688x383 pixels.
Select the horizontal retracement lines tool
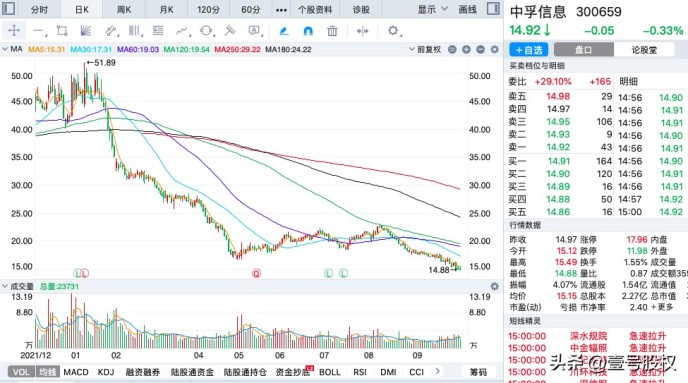(158, 30)
